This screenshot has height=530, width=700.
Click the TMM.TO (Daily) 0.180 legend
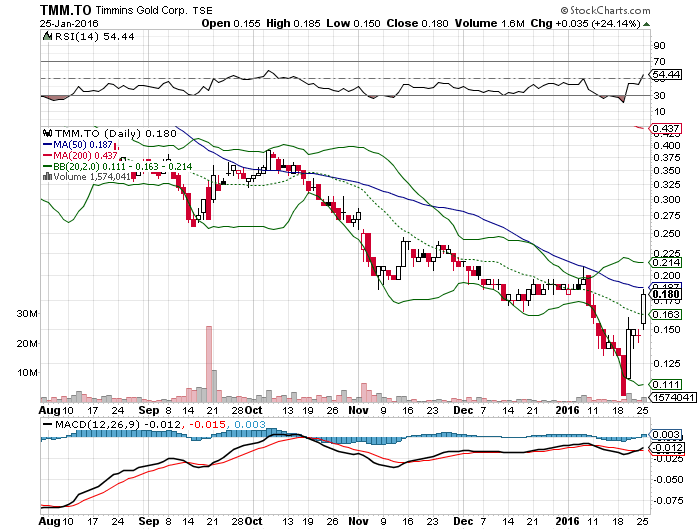pyautogui.click(x=116, y=133)
